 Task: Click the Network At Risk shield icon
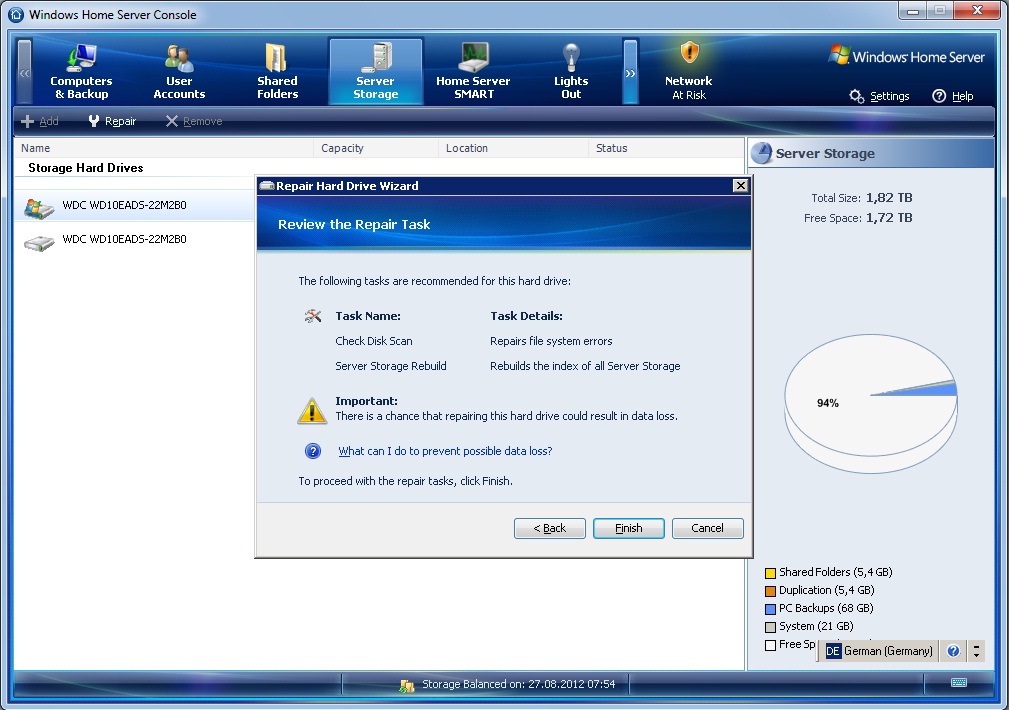click(x=689, y=53)
